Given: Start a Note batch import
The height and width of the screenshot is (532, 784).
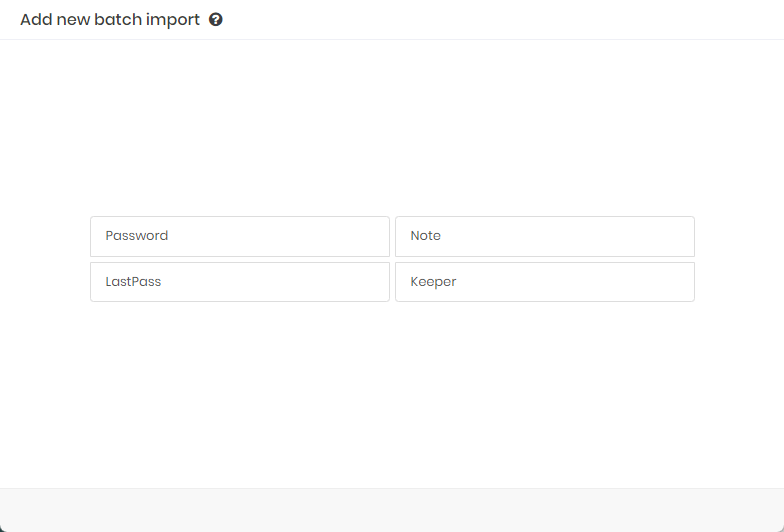Looking at the screenshot, I should (545, 236).
